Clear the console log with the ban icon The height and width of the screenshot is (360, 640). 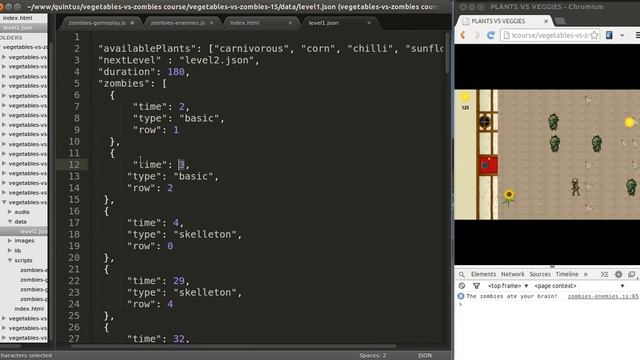(462, 286)
